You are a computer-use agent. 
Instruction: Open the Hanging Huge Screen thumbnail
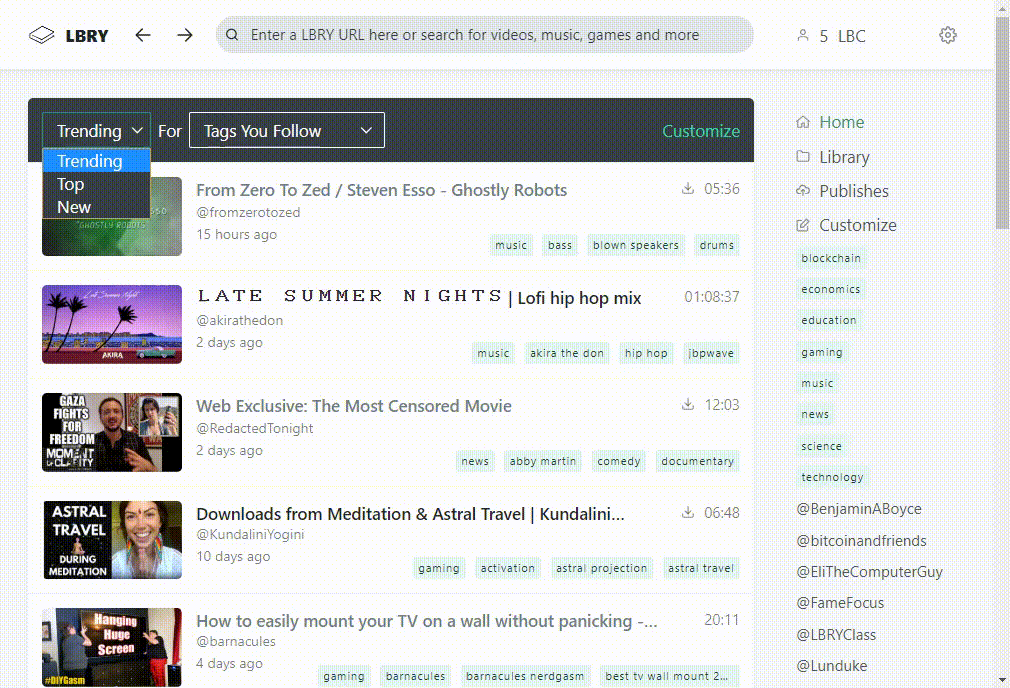click(x=112, y=647)
